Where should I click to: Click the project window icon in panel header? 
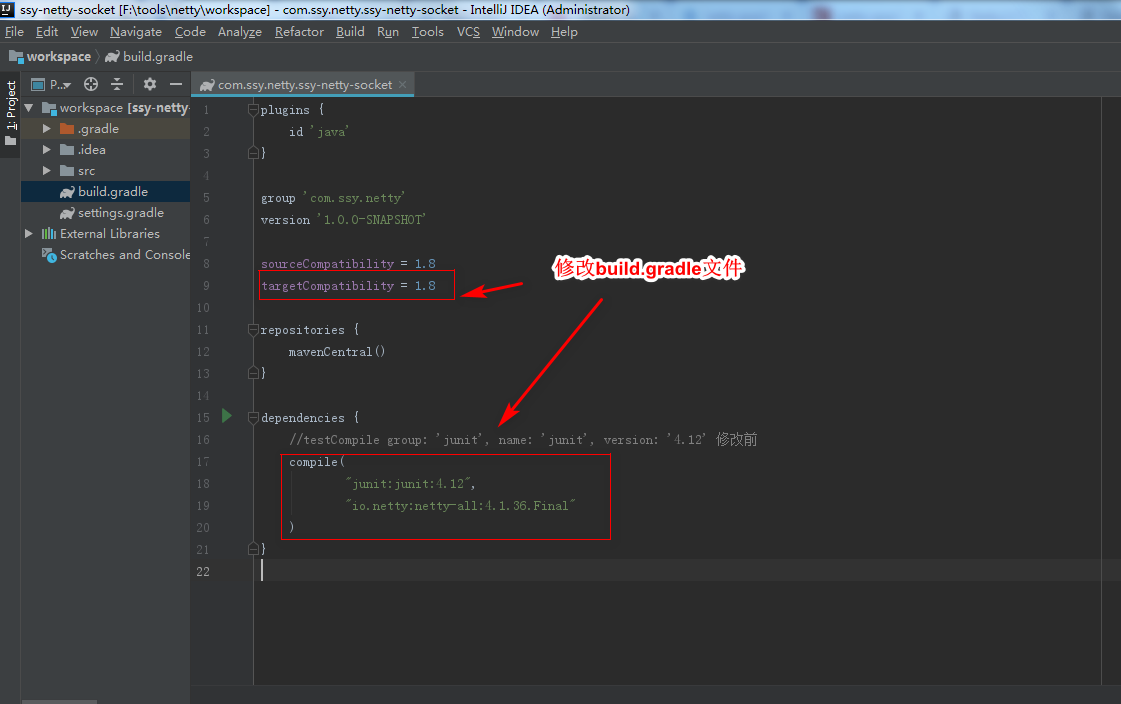tap(38, 85)
